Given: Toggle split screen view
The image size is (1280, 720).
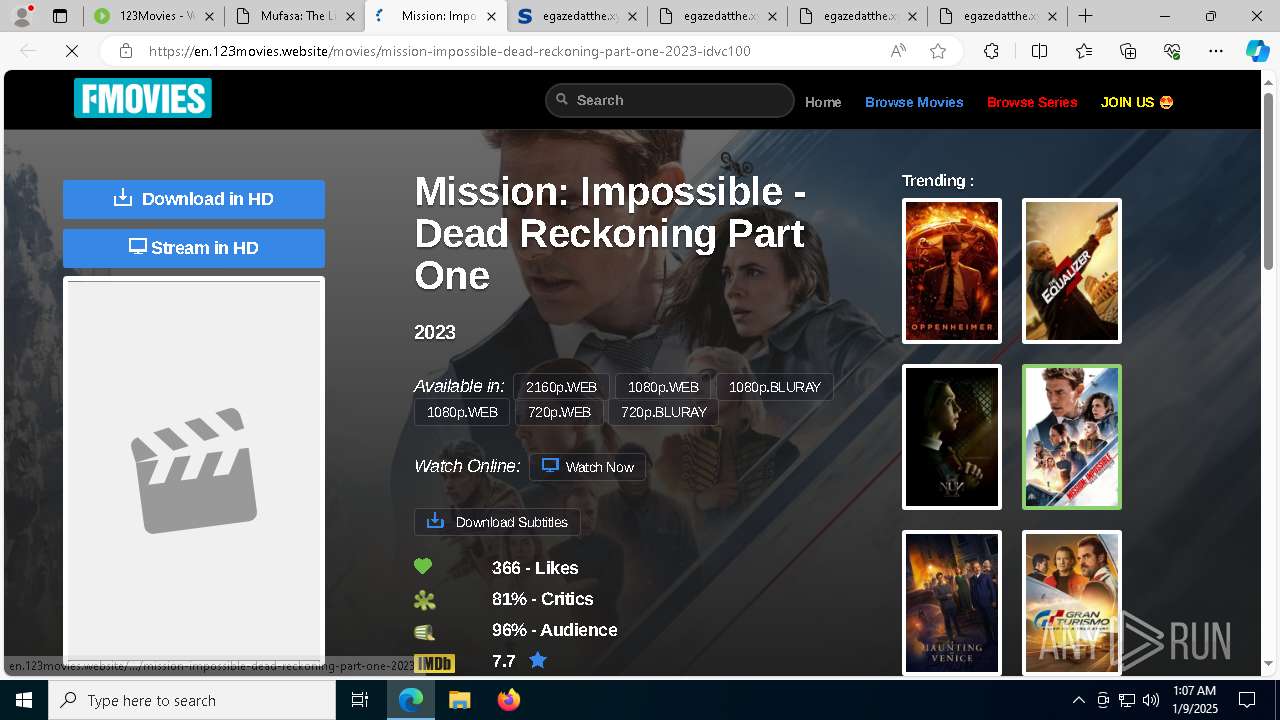Looking at the screenshot, I should coord(1039,51).
